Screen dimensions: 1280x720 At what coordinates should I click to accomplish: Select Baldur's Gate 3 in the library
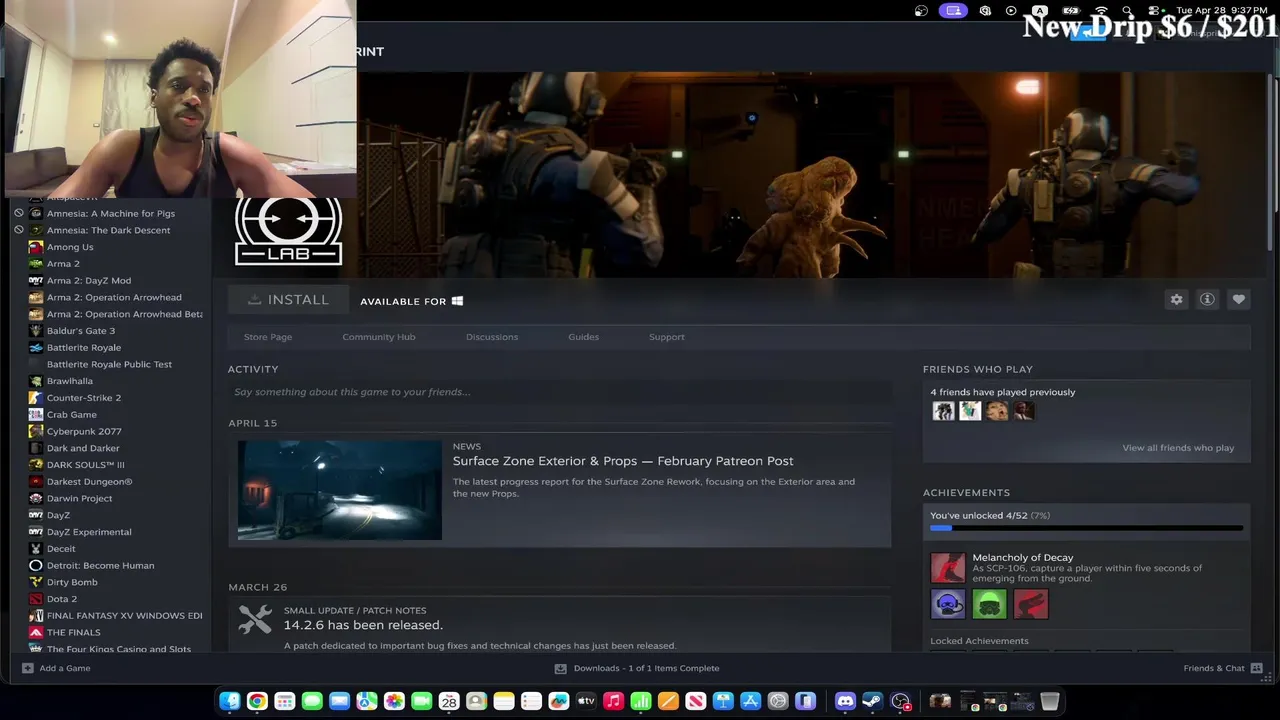81,331
